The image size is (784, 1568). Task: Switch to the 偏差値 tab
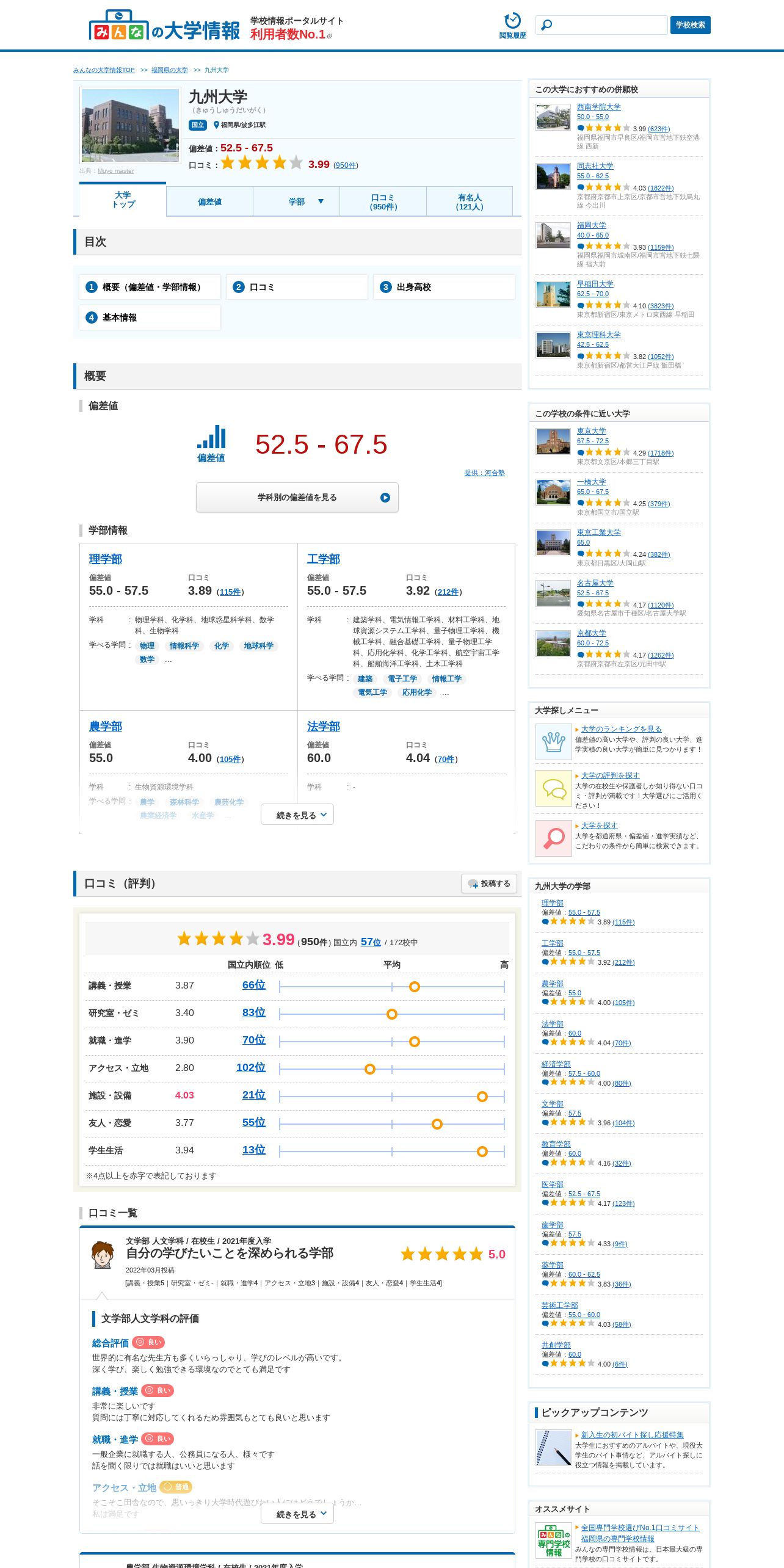[209, 201]
